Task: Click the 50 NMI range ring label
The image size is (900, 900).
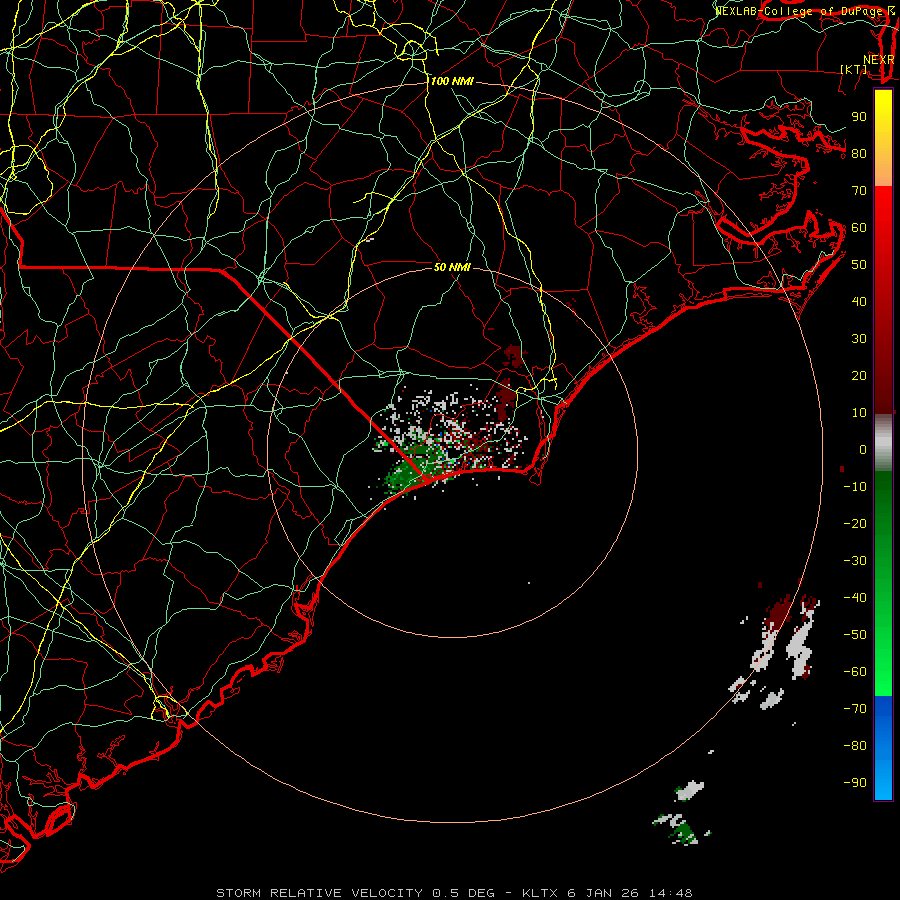Action: click(452, 267)
